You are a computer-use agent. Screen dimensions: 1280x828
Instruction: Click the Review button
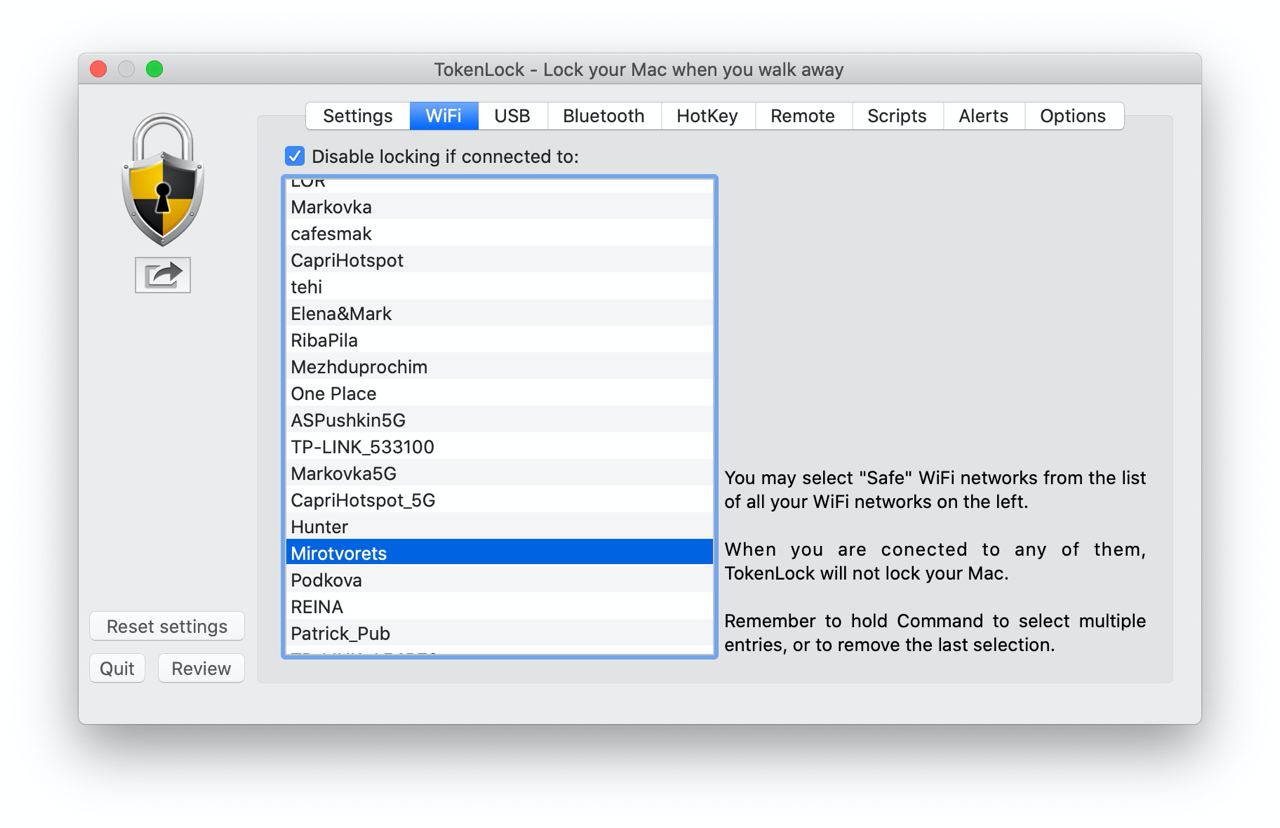201,669
